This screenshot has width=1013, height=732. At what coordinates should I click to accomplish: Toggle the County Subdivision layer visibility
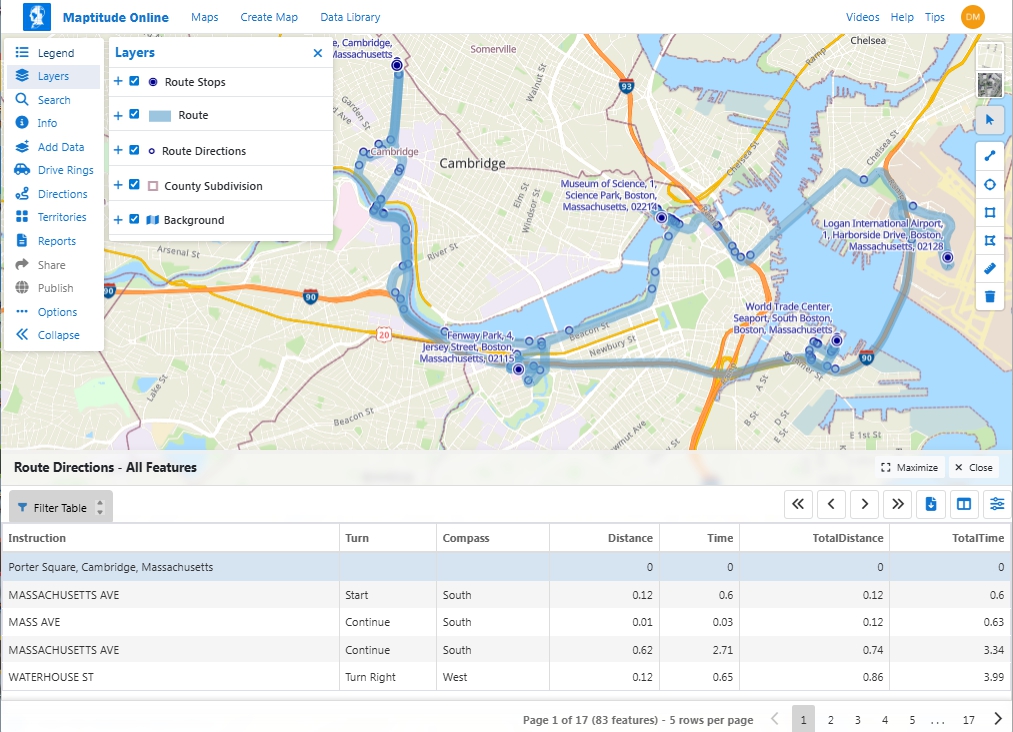point(134,185)
